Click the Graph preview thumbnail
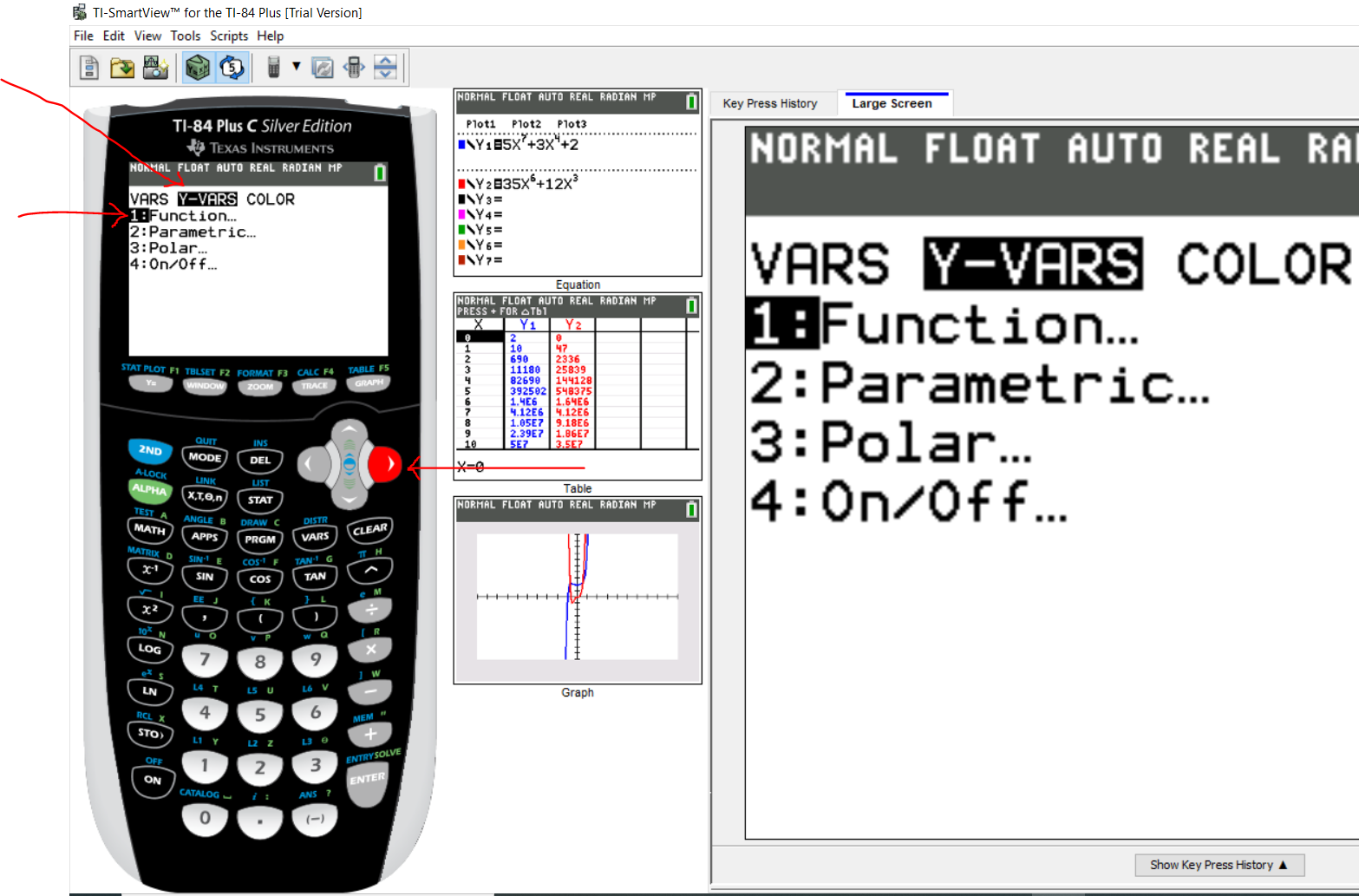 pyautogui.click(x=578, y=597)
